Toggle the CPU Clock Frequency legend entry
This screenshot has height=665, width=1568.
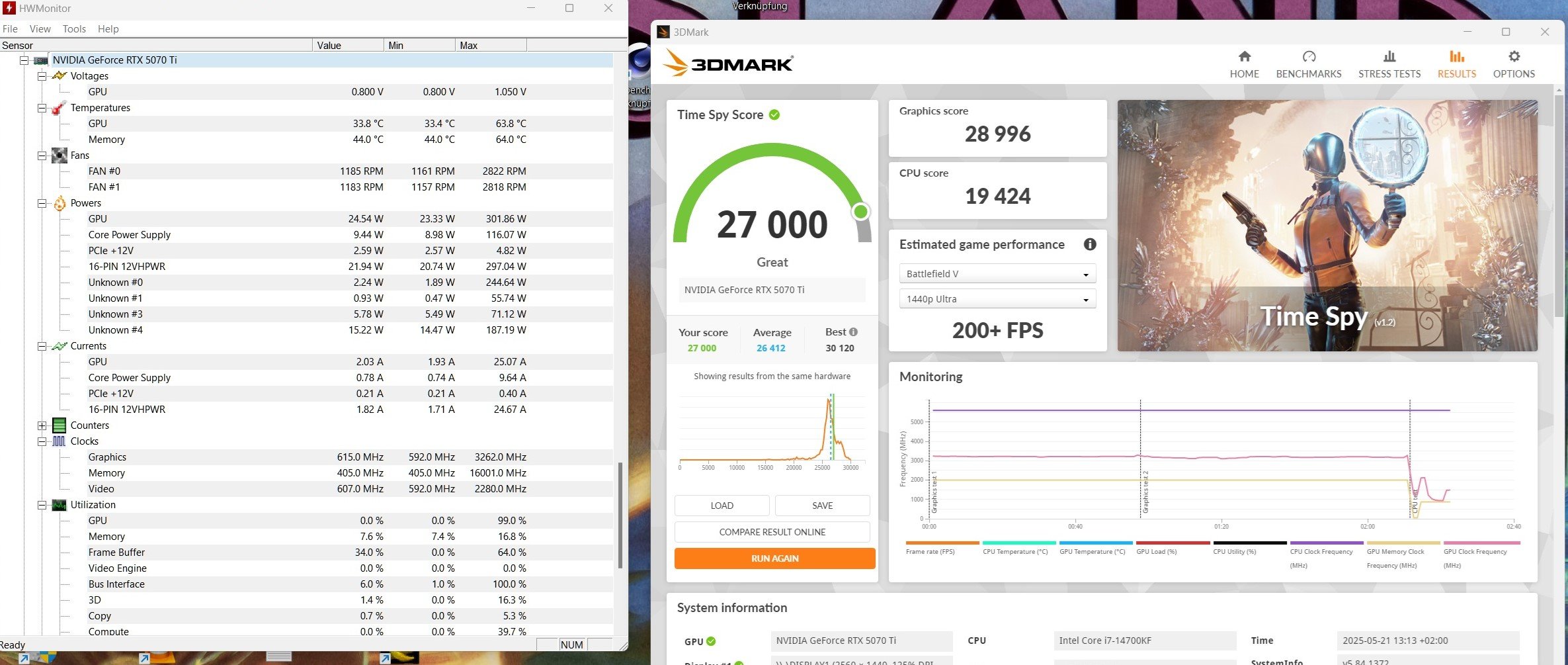(1326, 555)
